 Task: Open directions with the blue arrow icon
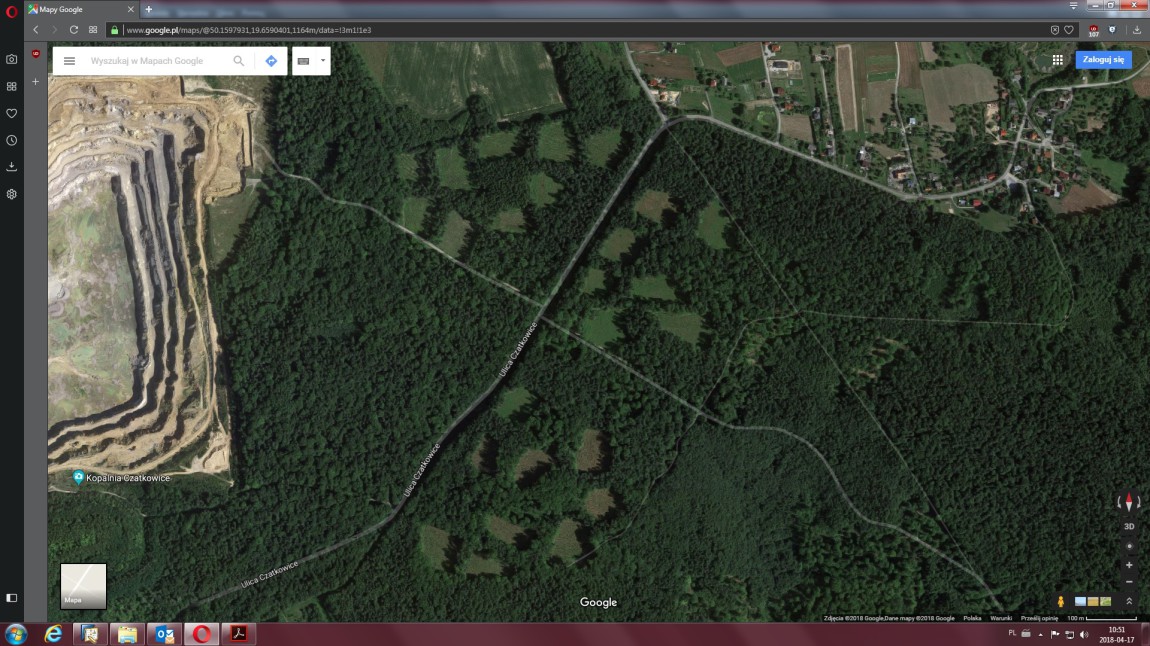[271, 61]
